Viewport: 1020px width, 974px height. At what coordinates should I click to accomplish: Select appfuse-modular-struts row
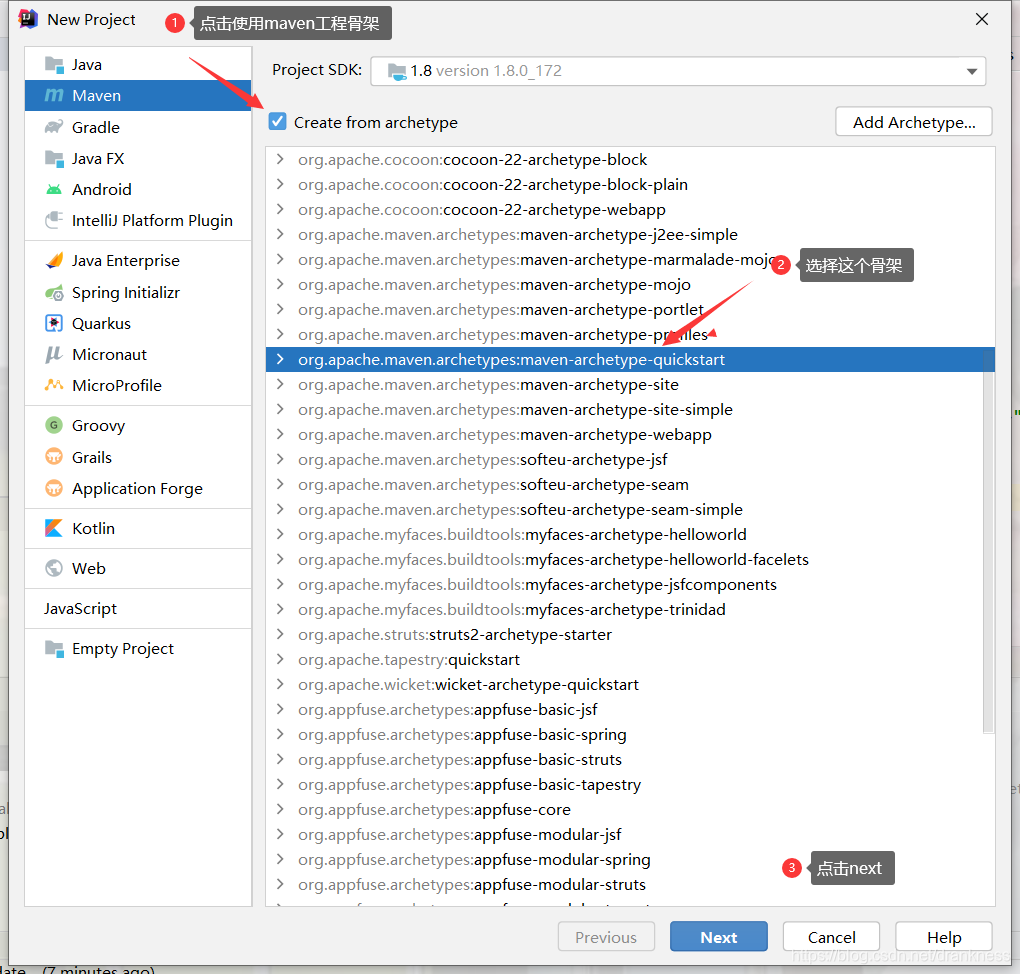(x=630, y=884)
